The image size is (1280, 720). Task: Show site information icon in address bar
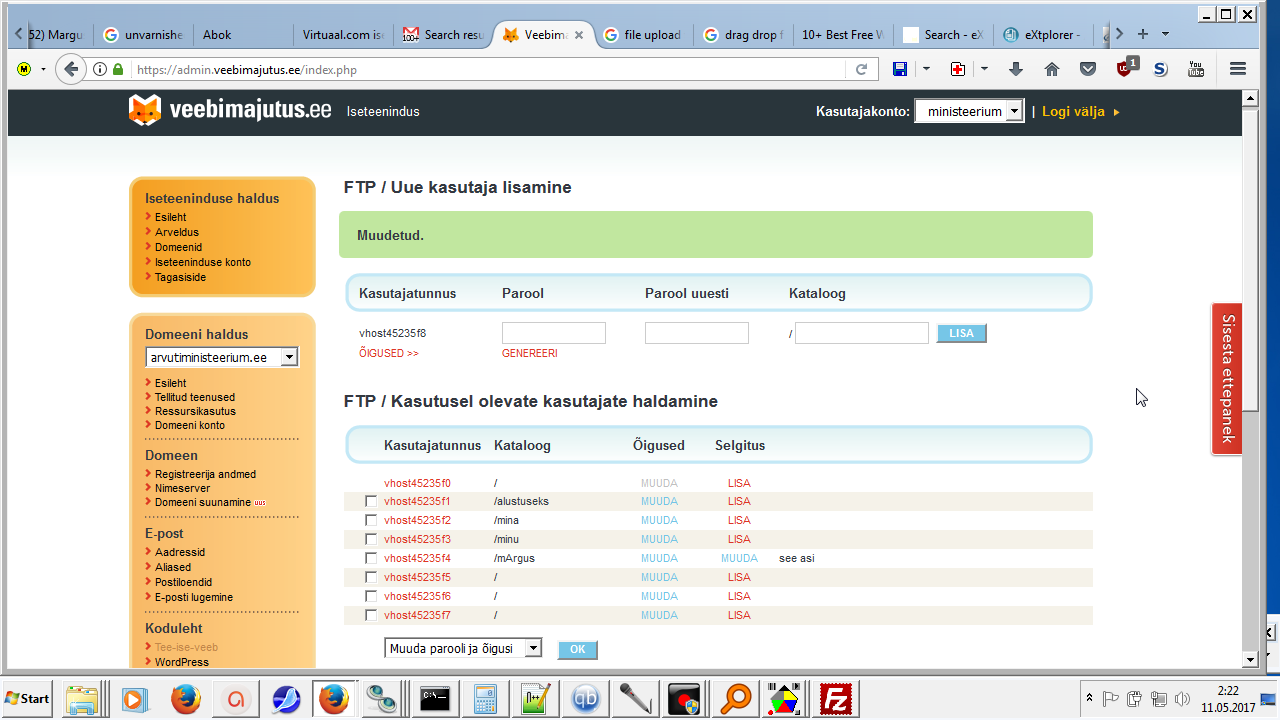pos(100,70)
